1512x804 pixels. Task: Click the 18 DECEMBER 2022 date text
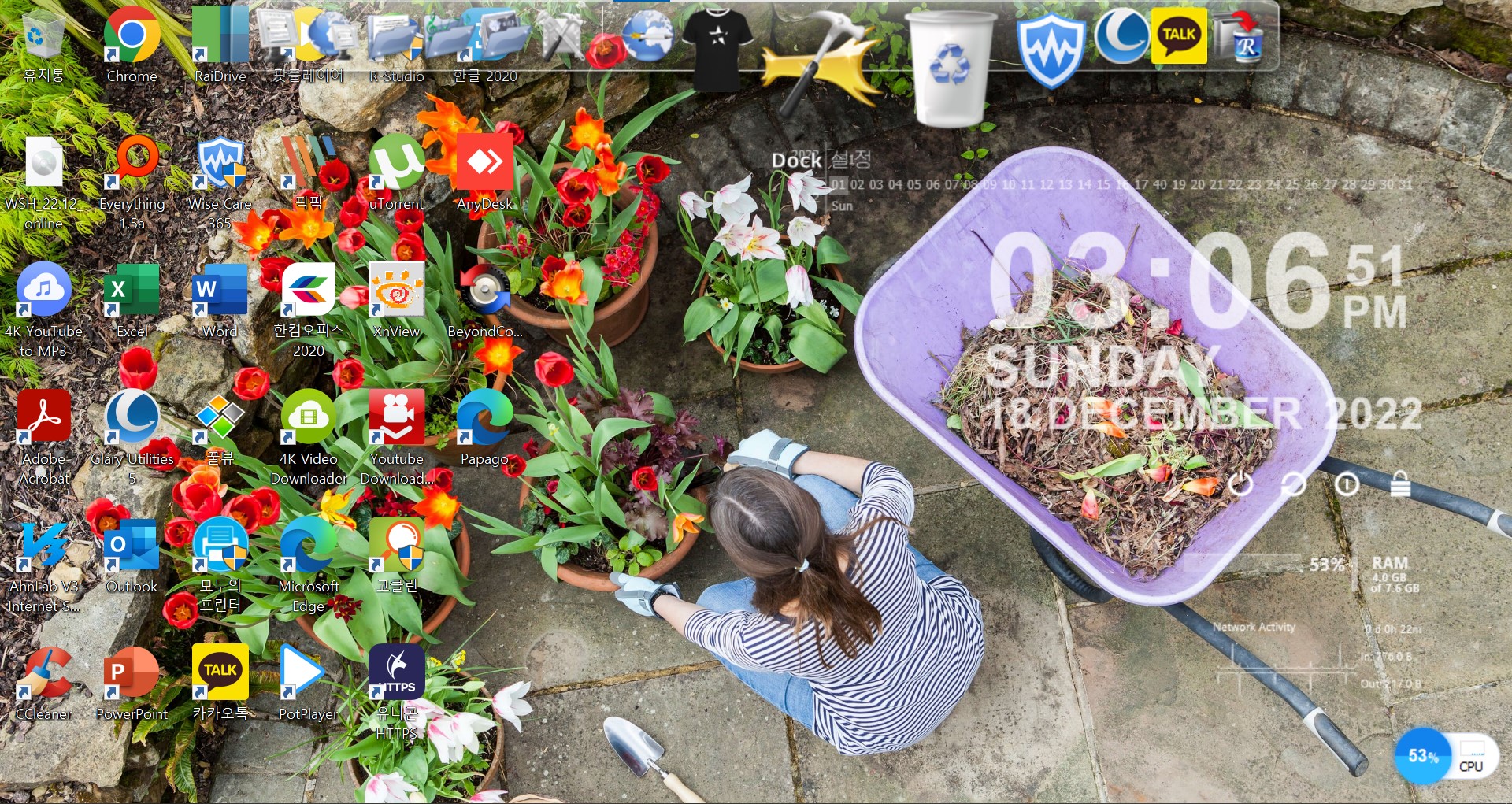pos(1205,414)
